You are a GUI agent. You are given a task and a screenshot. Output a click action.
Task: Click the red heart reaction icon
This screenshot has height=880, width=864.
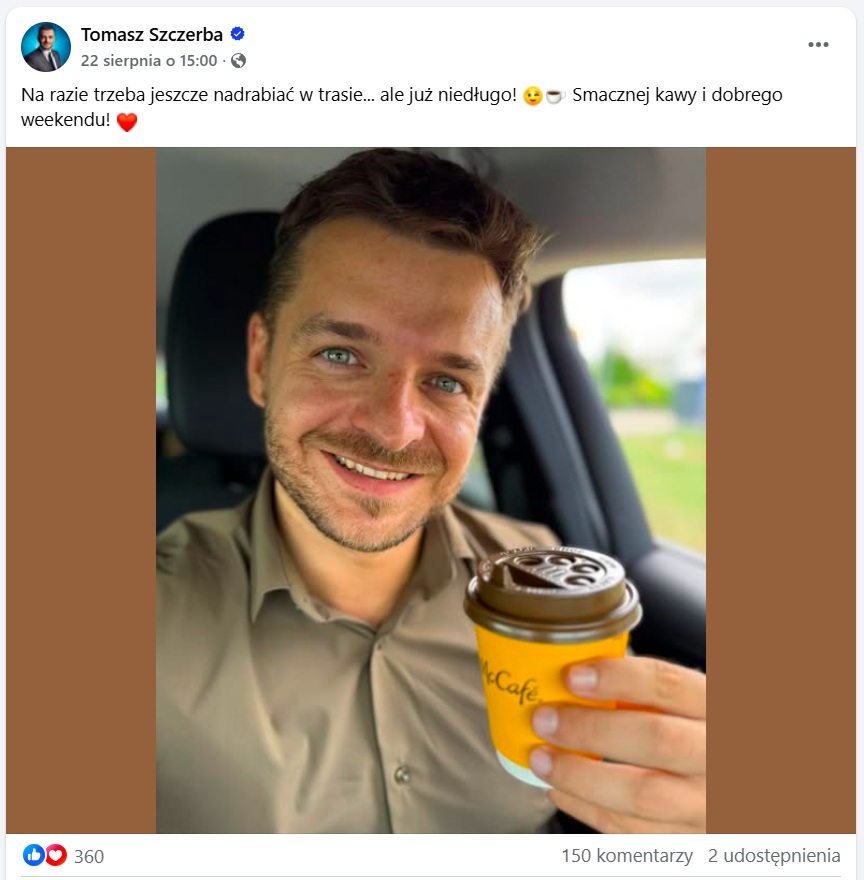pos(56,855)
